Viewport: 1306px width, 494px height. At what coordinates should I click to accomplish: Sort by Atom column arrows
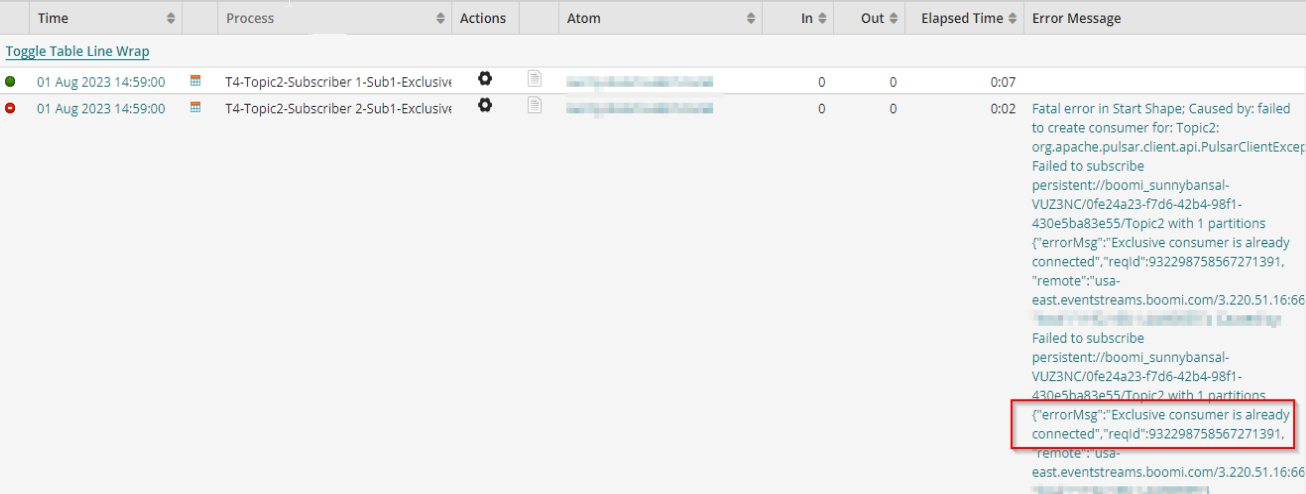(751, 18)
